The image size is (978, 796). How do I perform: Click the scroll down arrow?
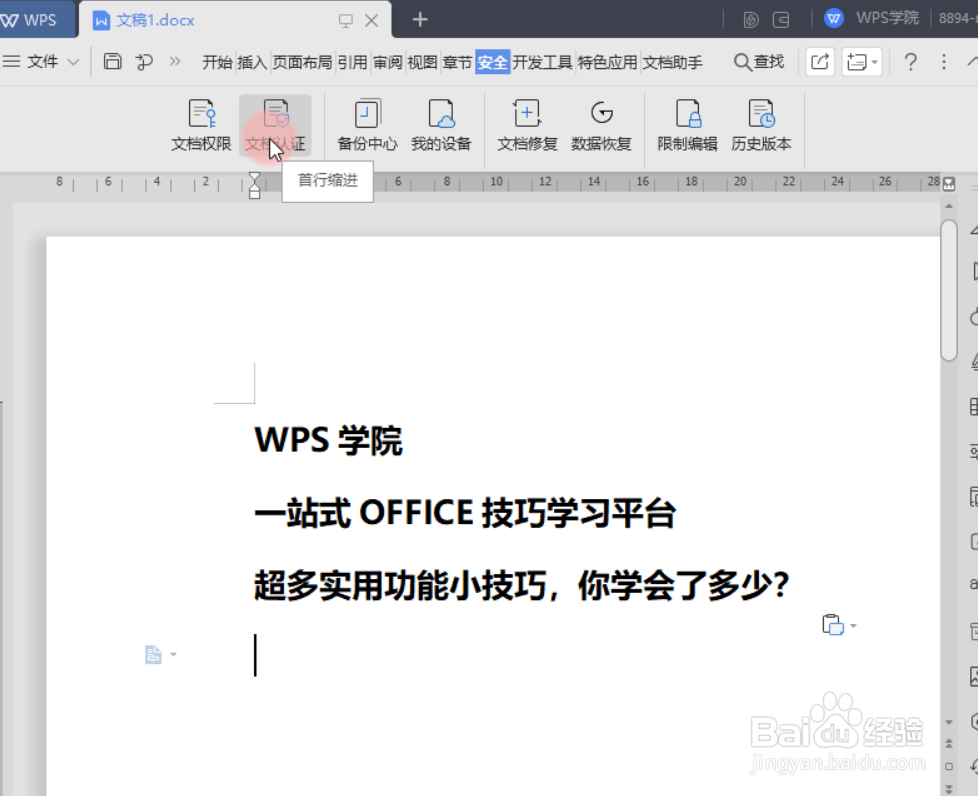coord(949,722)
